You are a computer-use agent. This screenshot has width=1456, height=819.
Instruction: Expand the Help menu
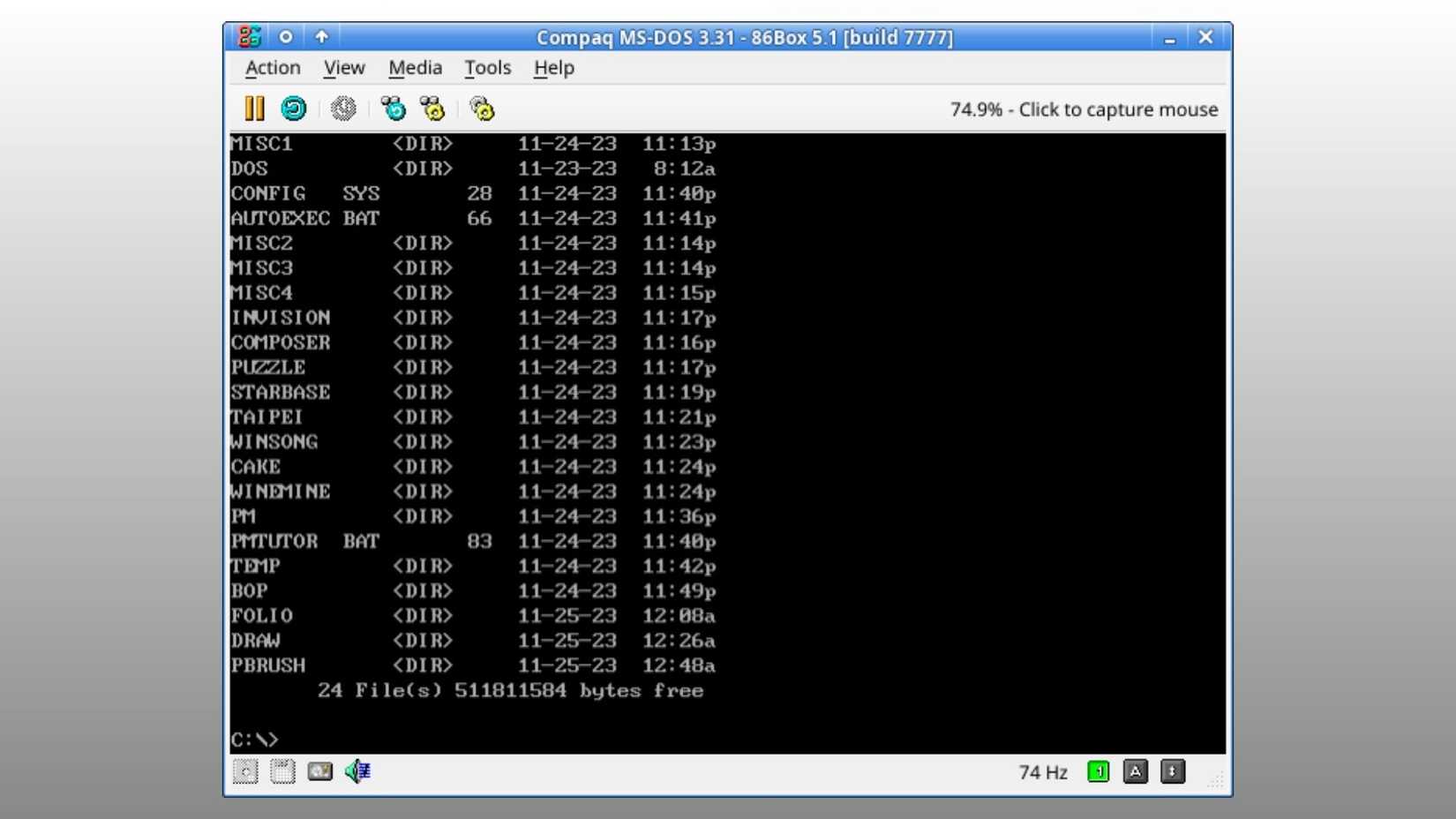click(x=554, y=68)
